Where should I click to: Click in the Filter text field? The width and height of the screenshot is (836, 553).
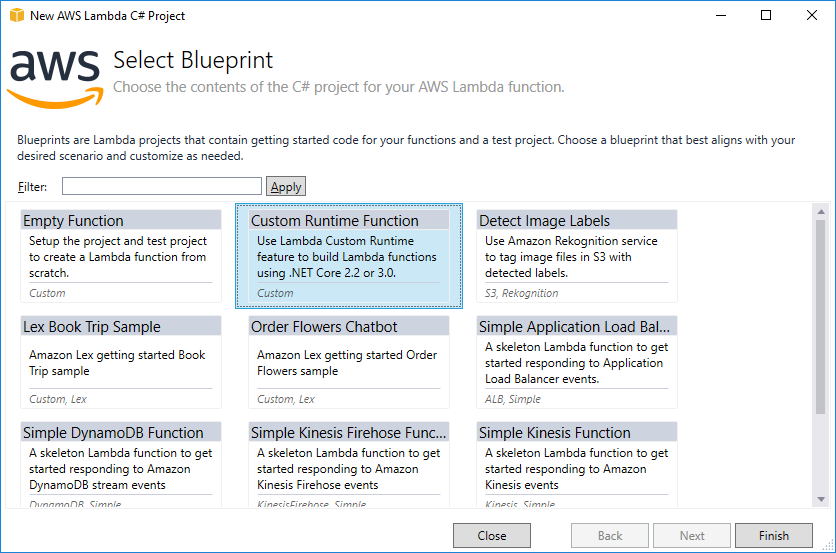(162, 186)
